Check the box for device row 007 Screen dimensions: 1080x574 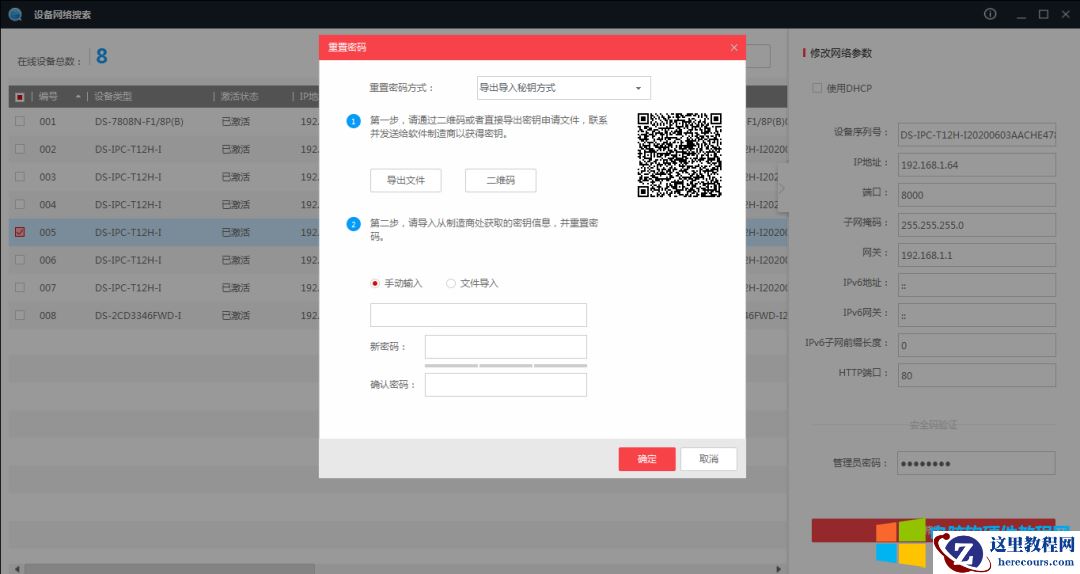(x=20, y=287)
